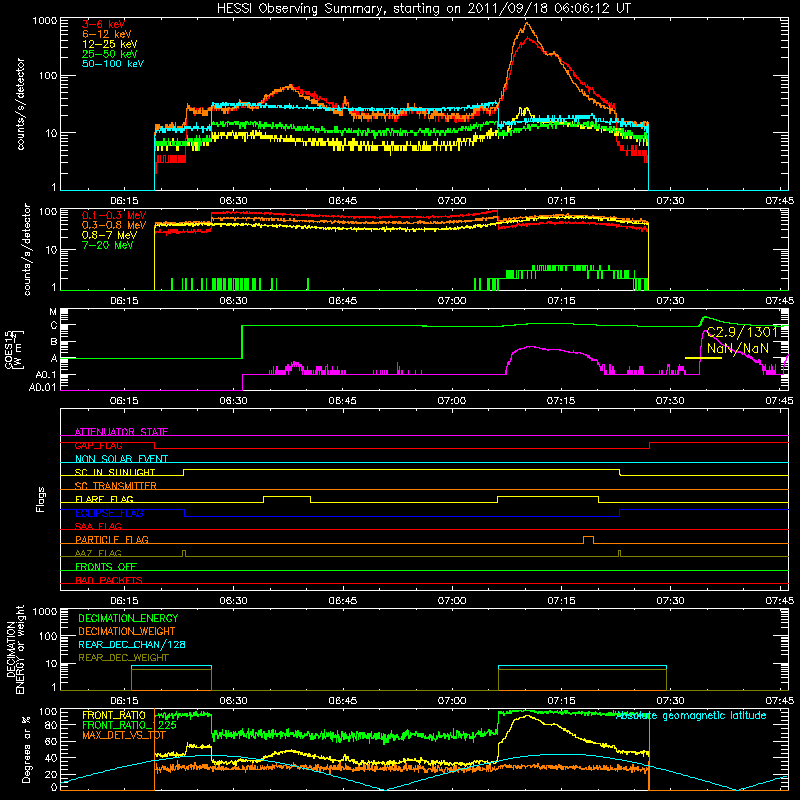Click the NaN/NaN annotation in GOES panel
The image size is (800, 800).
coord(738,348)
